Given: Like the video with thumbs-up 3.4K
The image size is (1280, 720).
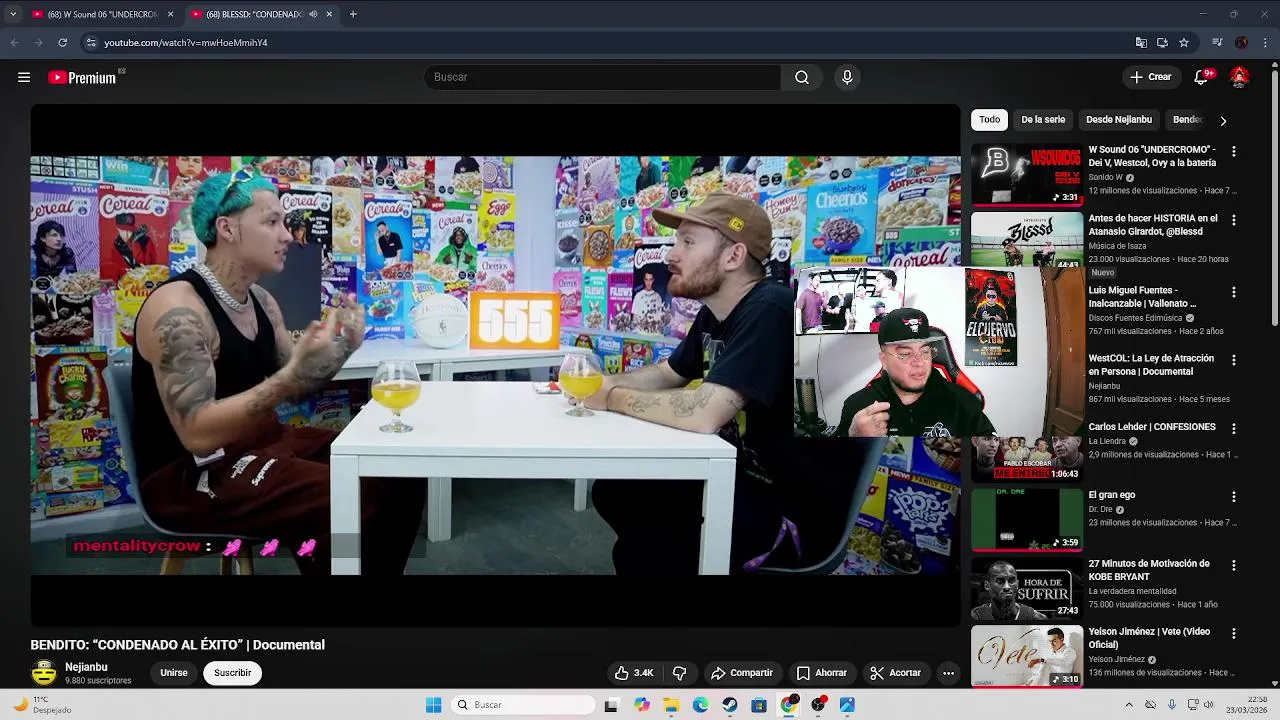Looking at the screenshot, I should coord(633,673).
